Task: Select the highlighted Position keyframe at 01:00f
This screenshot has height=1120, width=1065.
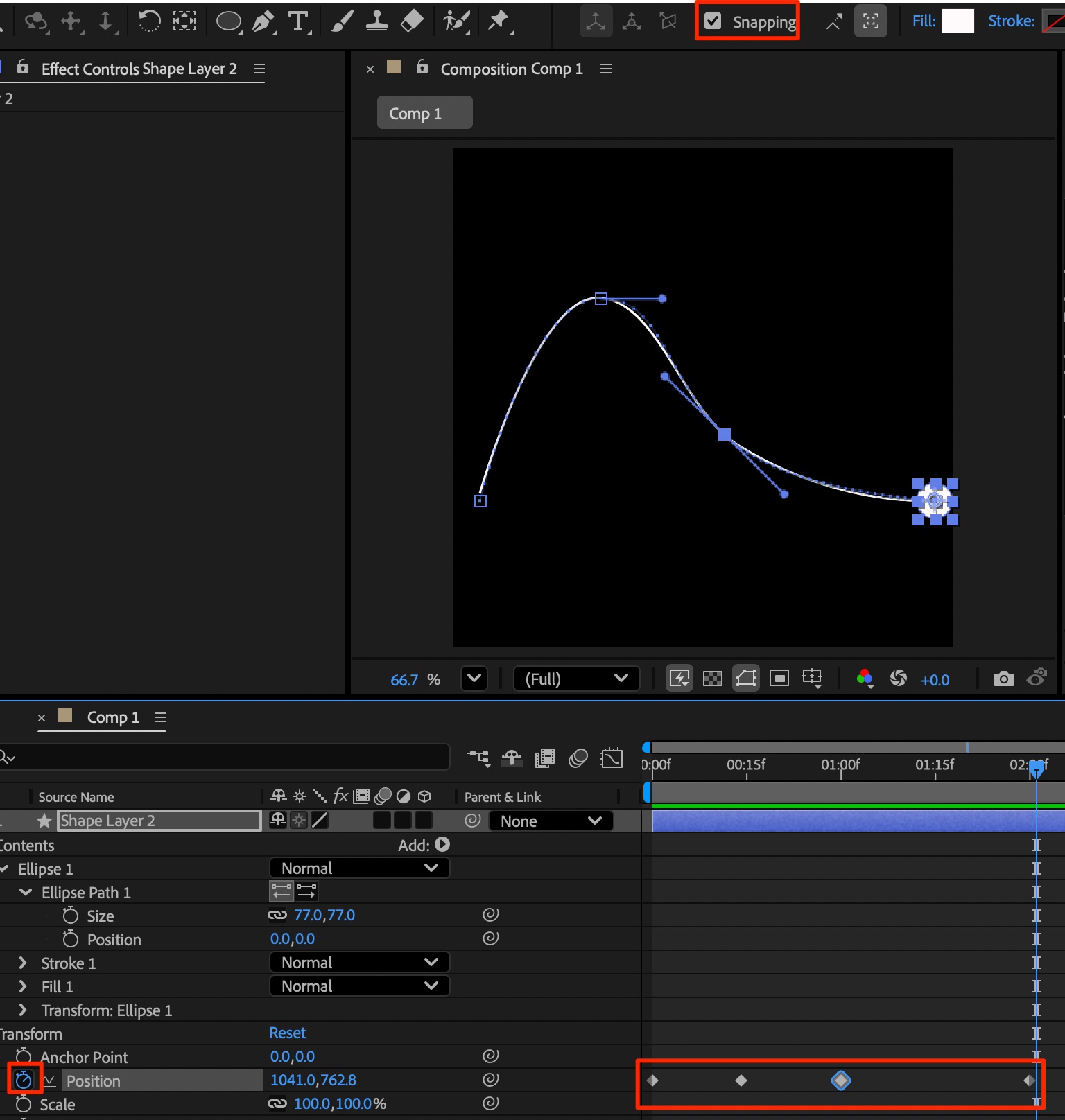Action: pos(840,1080)
